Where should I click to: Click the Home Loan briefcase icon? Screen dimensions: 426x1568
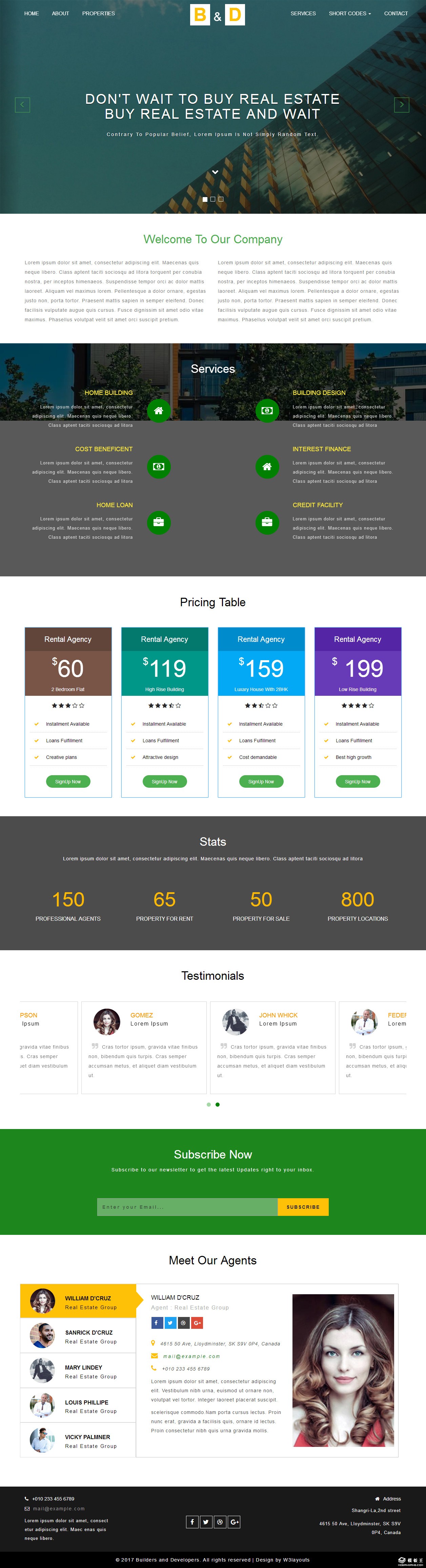click(159, 522)
